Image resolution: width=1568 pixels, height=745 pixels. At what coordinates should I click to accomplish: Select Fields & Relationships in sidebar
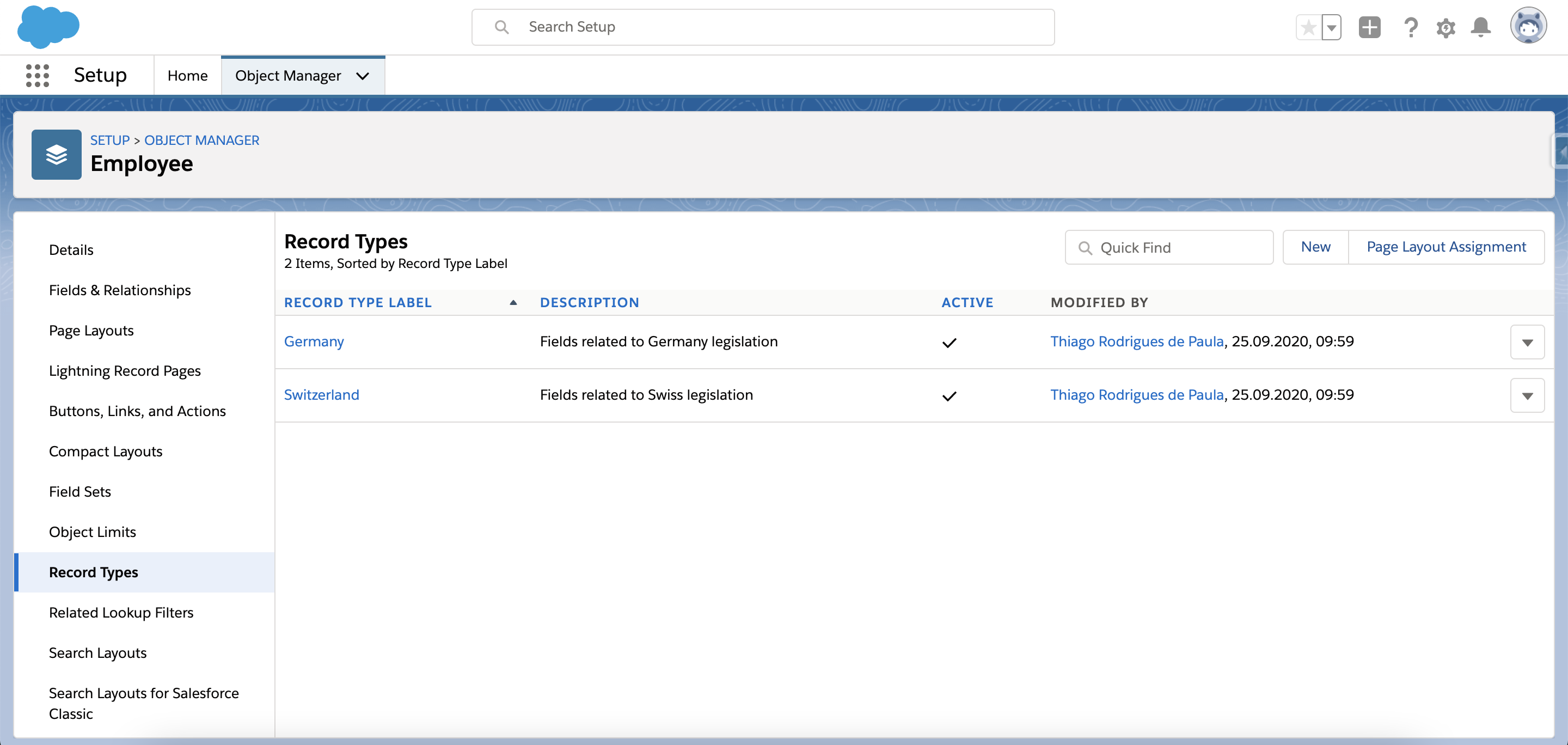tap(120, 290)
